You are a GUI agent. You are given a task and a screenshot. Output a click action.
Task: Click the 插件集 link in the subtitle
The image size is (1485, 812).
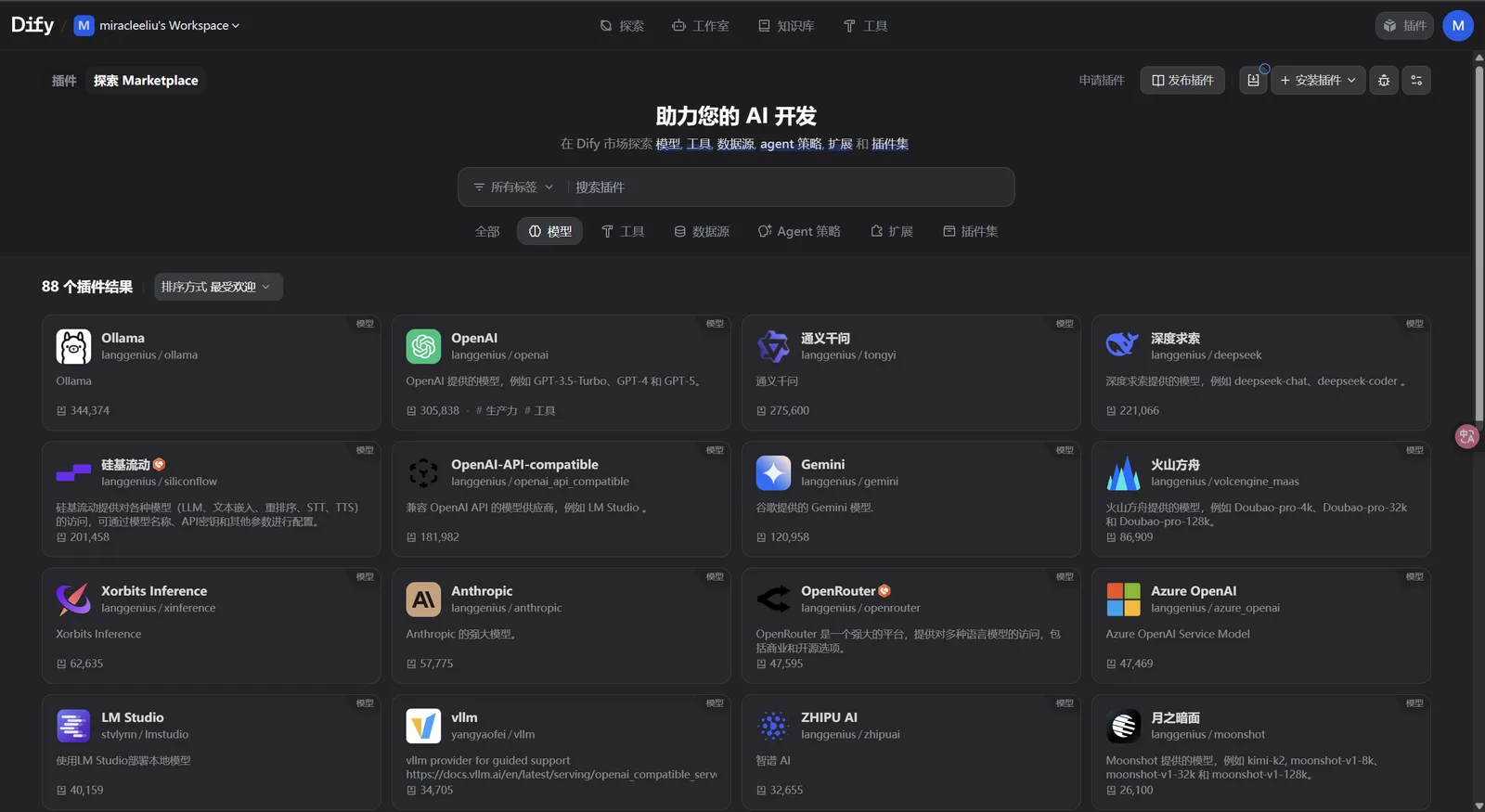coord(890,144)
